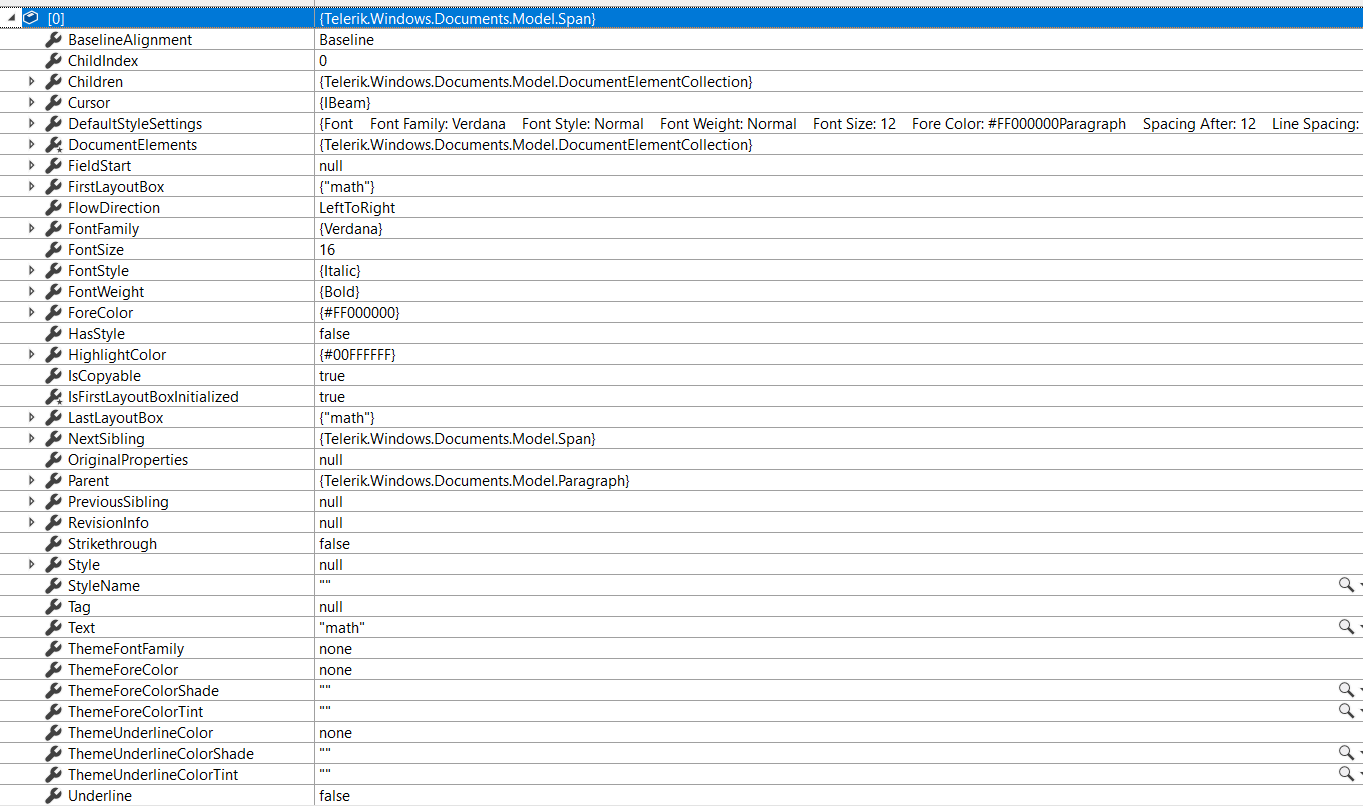Expand the DocumentElements node

coord(31,145)
